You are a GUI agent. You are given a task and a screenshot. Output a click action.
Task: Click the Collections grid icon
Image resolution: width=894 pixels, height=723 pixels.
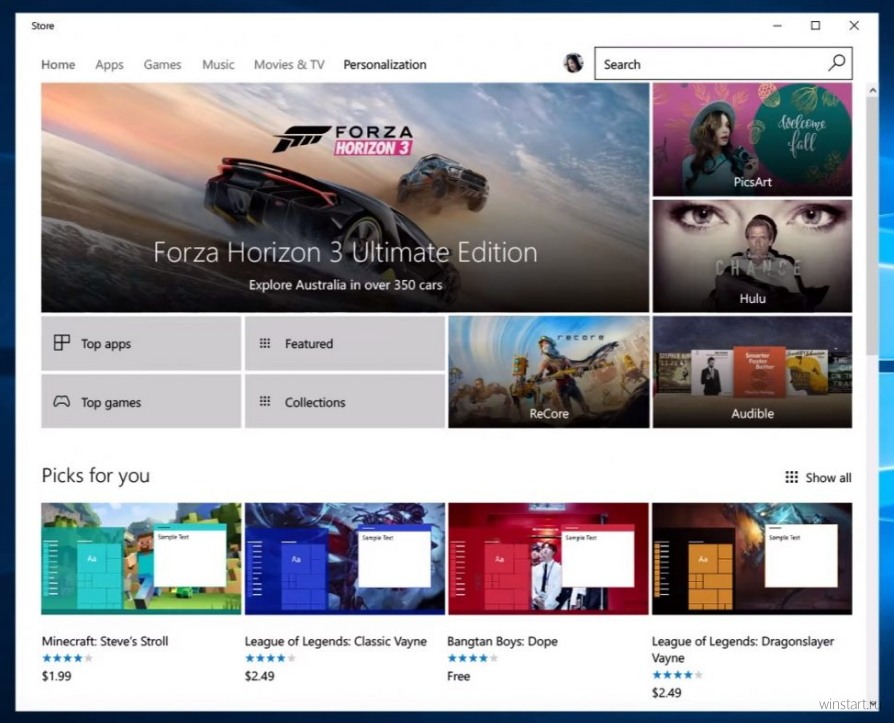pyautogui.click(x=265, y=401)
